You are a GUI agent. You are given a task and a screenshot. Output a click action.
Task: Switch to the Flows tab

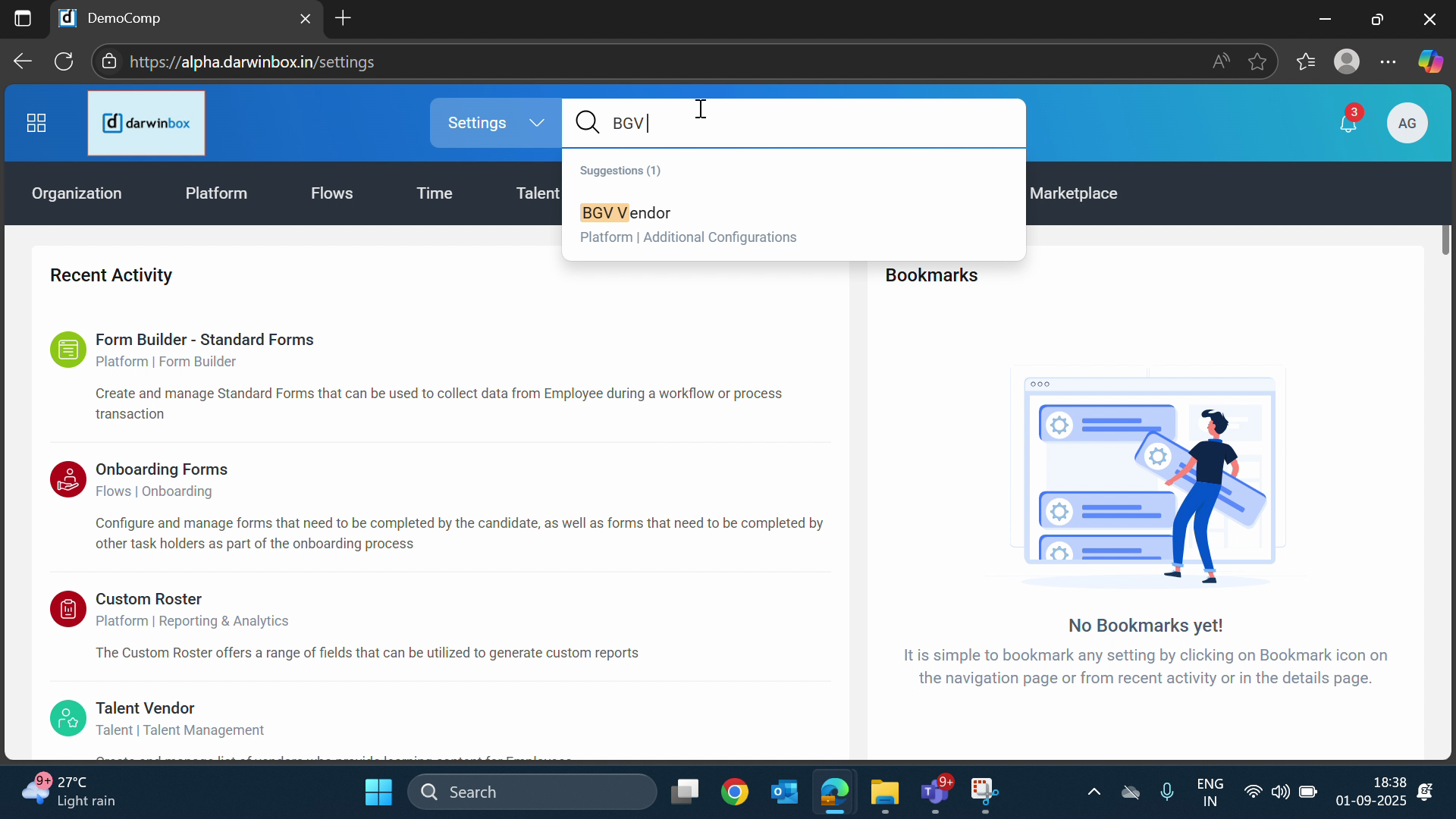[x=331, y=193]
